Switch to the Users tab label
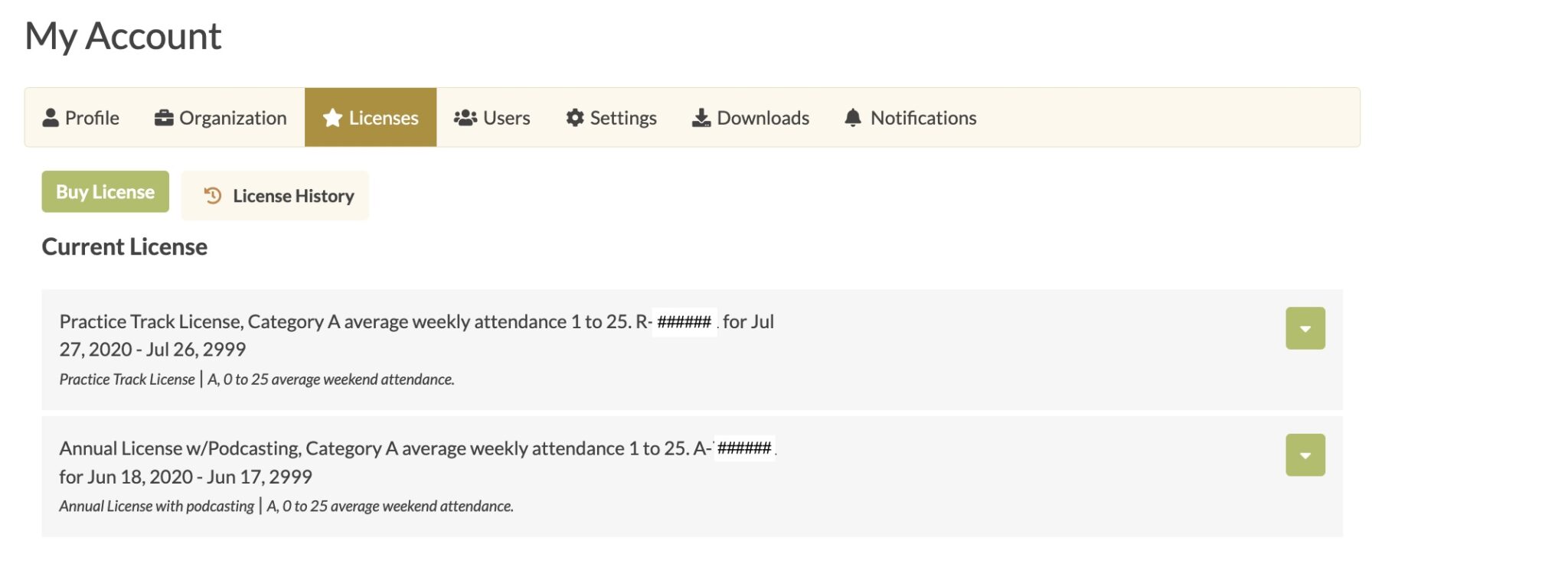Screen dimensions: 1568x570 click(506, 118)
